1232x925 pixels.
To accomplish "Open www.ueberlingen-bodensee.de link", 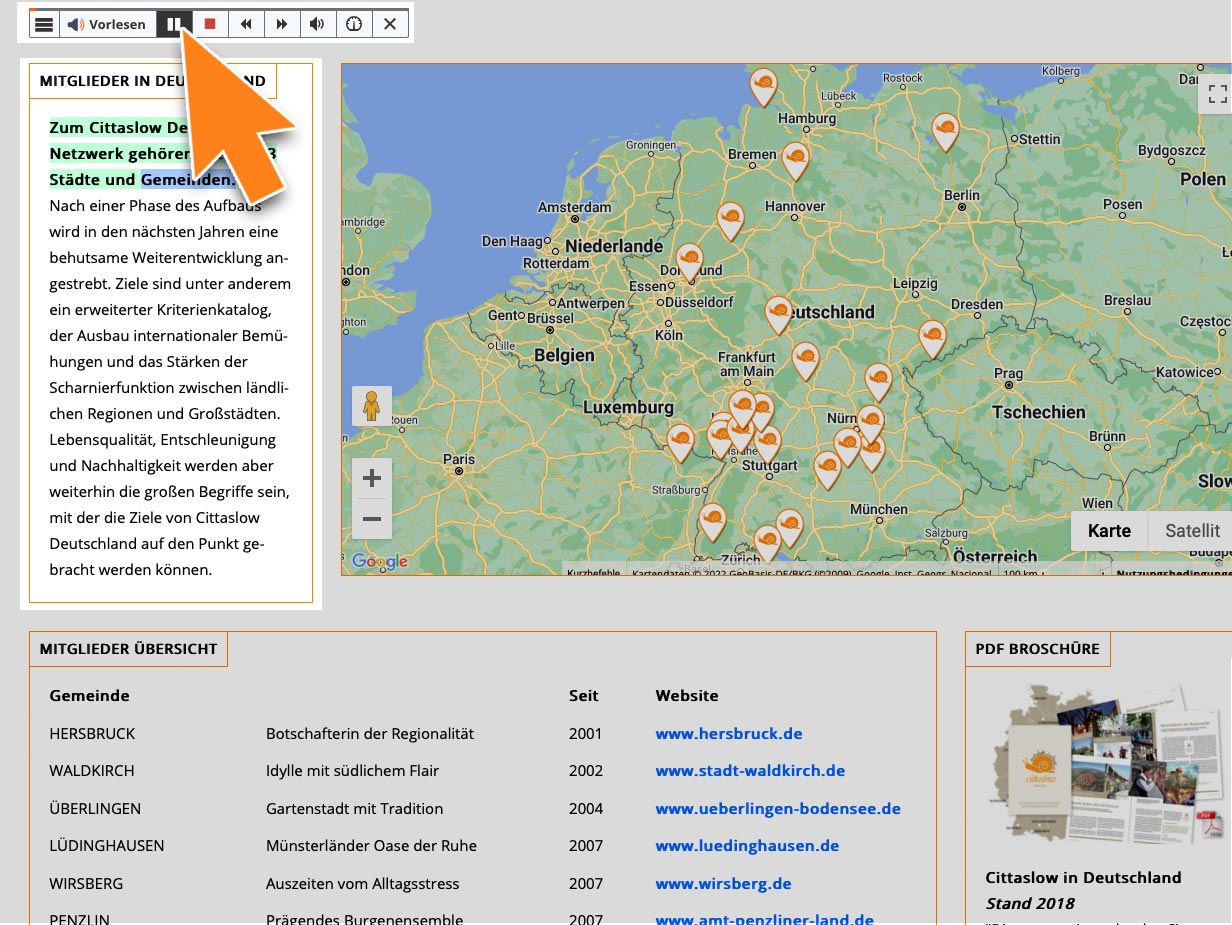I will 778,808.
